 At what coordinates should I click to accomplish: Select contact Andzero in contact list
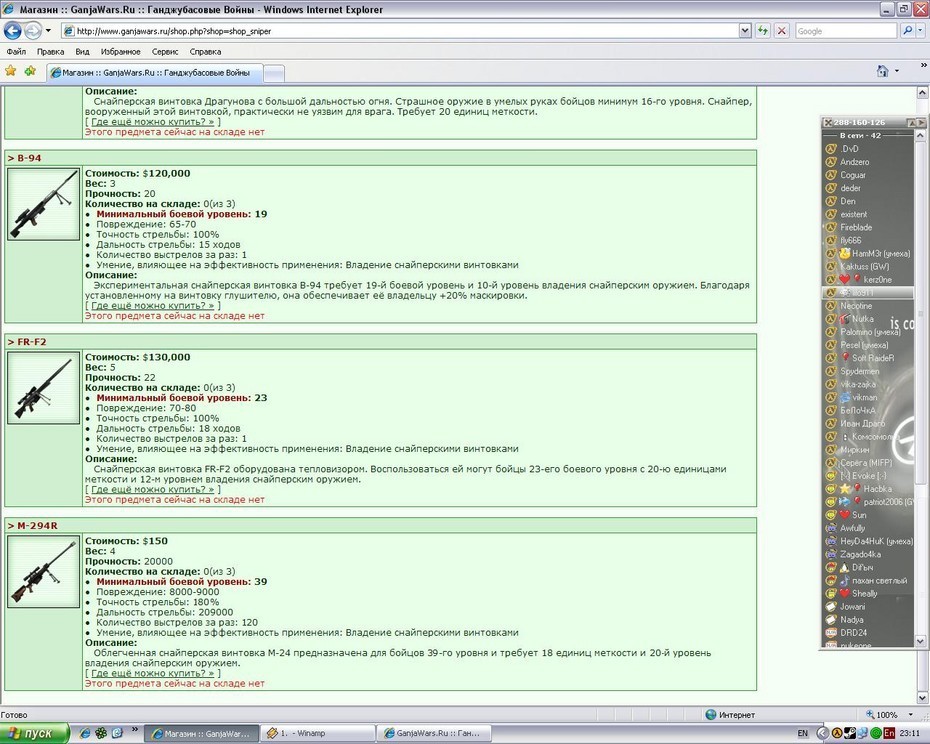(855, 162)
